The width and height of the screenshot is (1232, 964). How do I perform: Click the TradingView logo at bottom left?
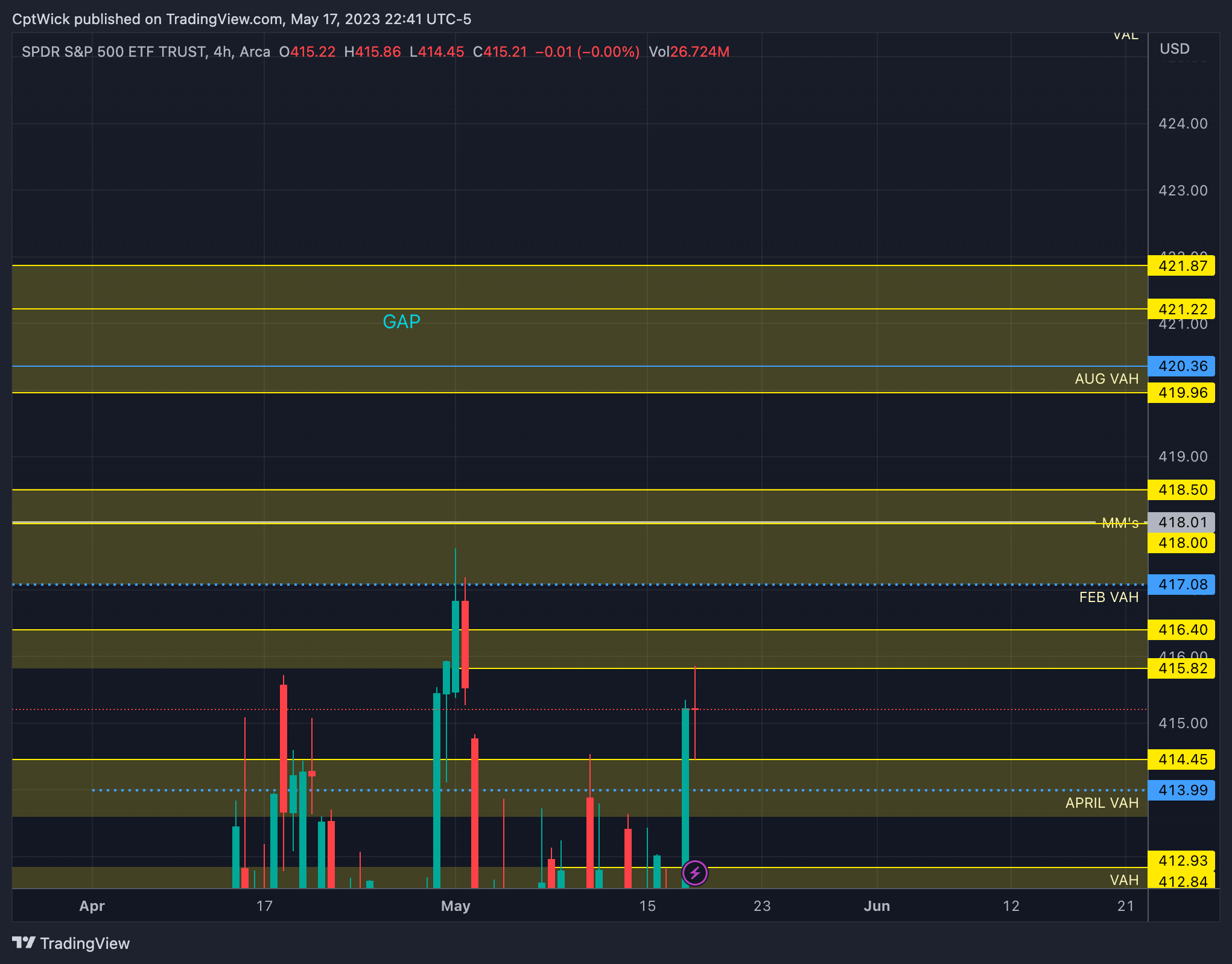(71, 943)
